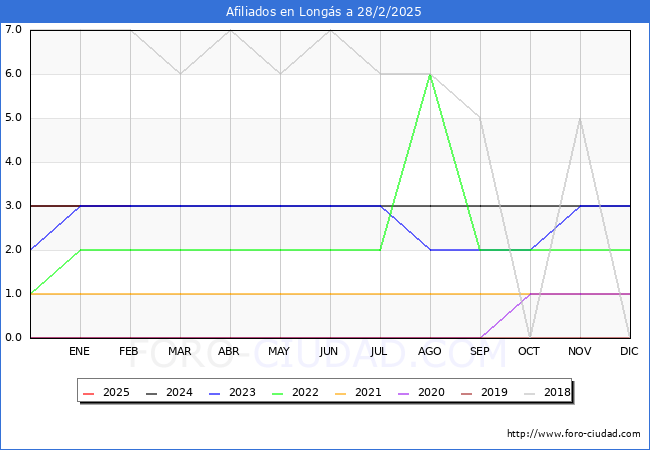Click the JUL month axis label

tap(379, 351)
